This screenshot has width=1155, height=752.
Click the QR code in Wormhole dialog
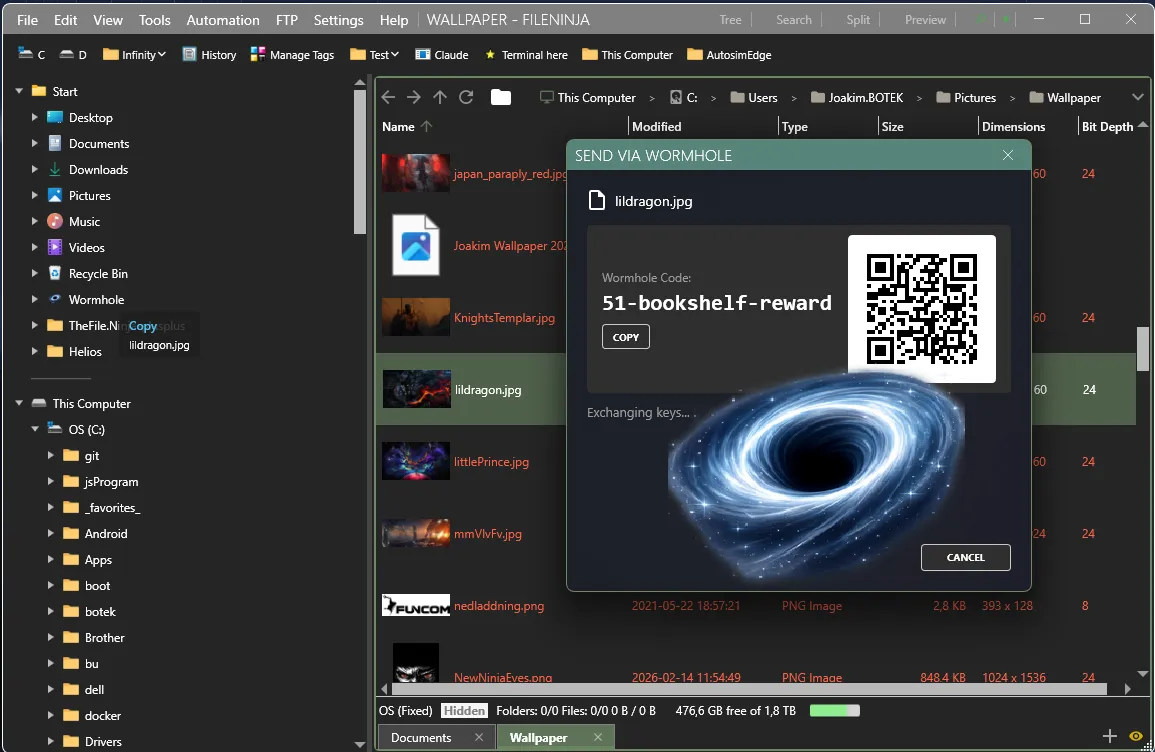pyautogui.click(x=921, y=309)
